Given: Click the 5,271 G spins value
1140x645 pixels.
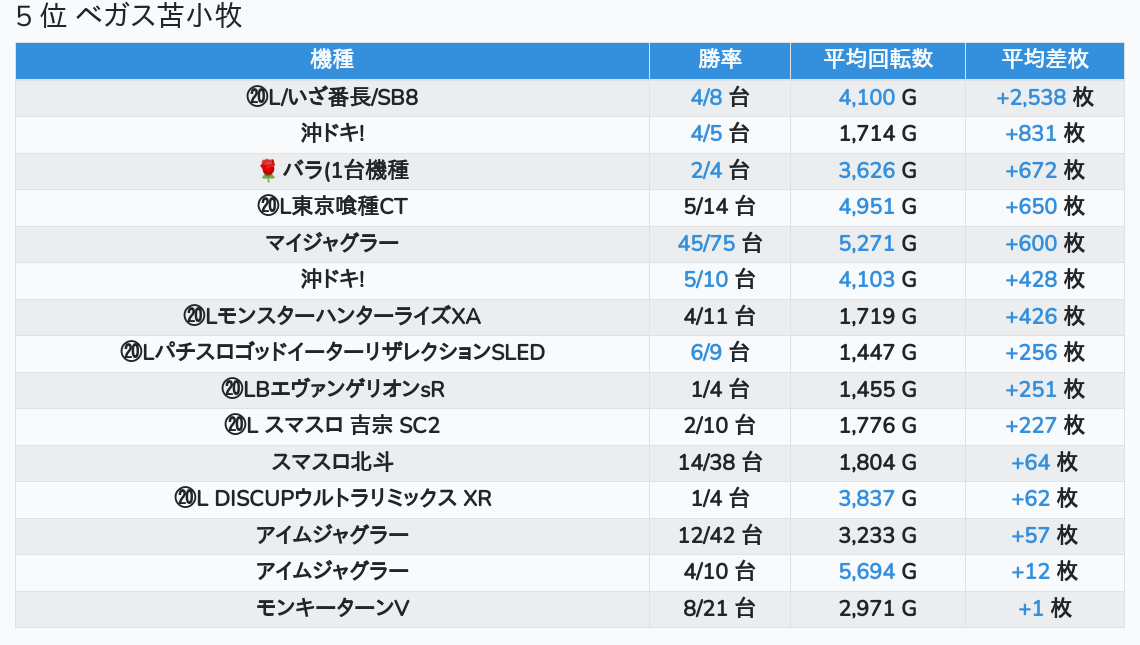Looking at the screenshot, I should click(x=878, y=243).
